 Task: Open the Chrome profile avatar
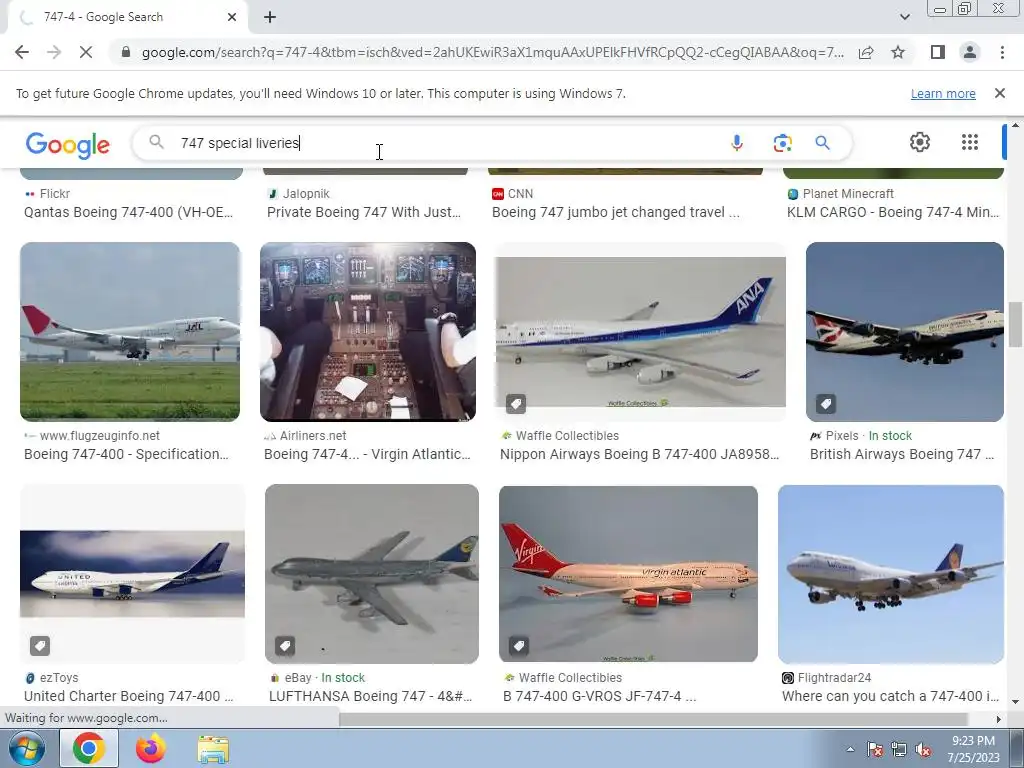tap(970, 52)
